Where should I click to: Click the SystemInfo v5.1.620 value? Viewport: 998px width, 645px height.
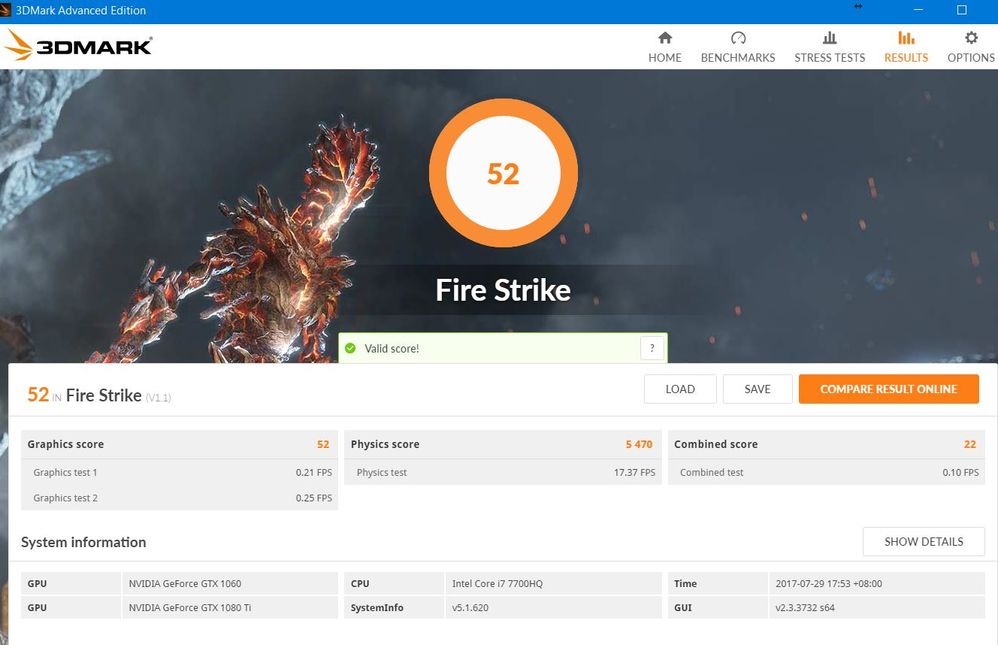pyautogui.click(x=552, y=607)
